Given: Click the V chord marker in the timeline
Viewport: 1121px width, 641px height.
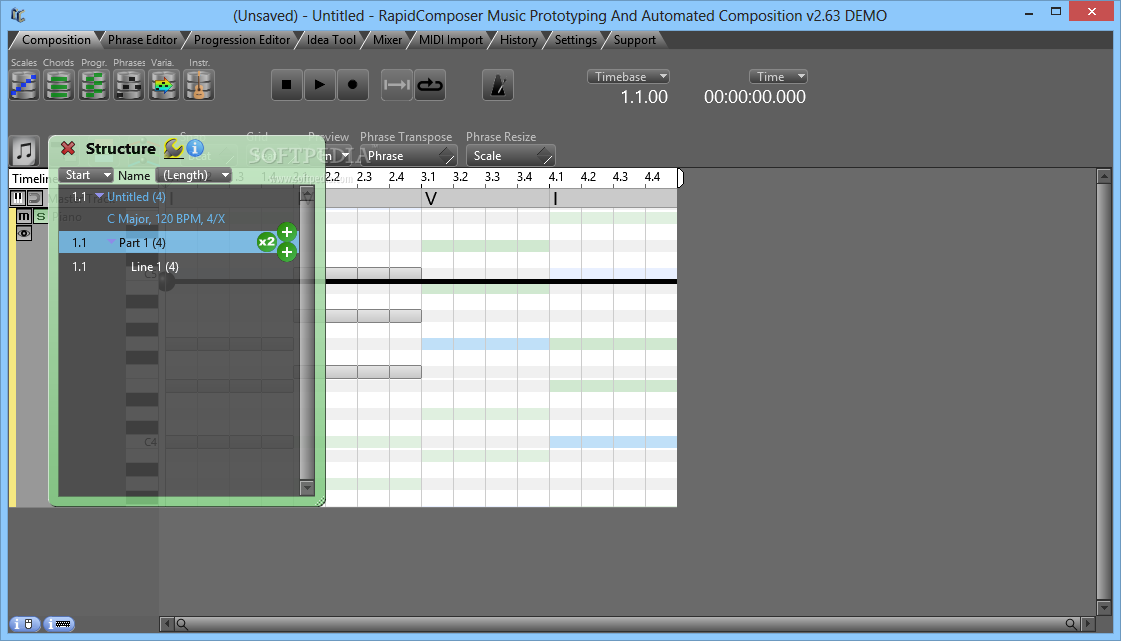Looking at the screenshot, I should 430,199.
